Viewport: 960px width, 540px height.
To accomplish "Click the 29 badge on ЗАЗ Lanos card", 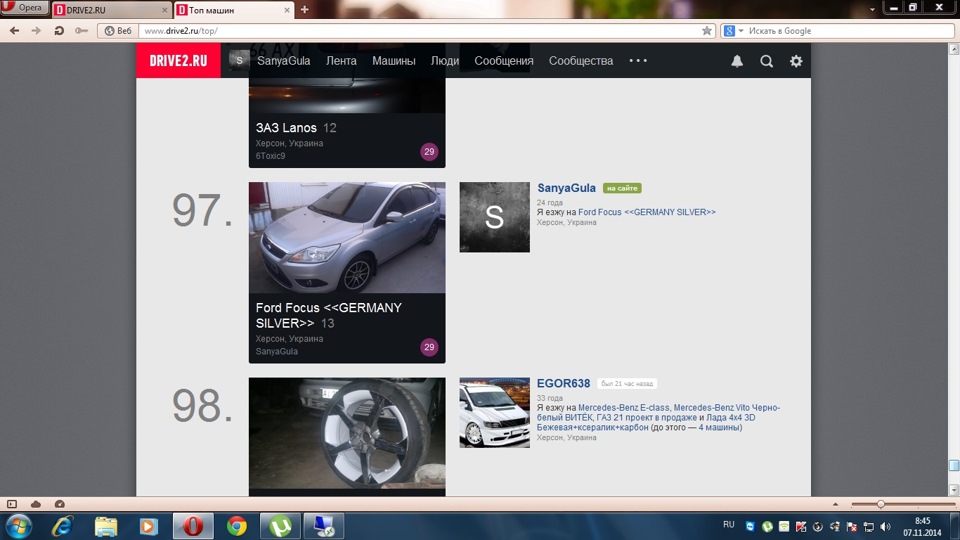I will (429, 151).
